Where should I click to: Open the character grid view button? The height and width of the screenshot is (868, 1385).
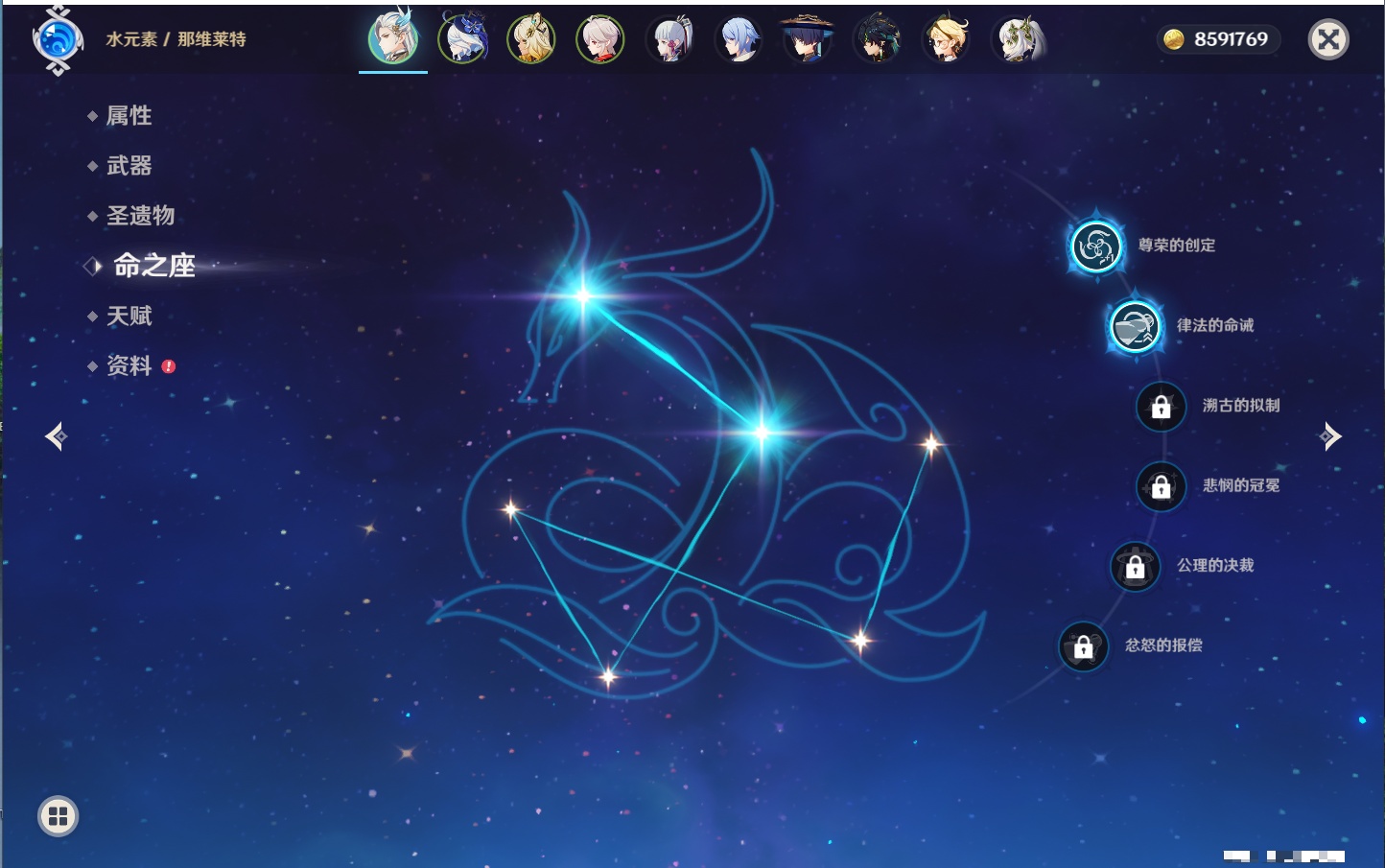[x=58, y=816]
